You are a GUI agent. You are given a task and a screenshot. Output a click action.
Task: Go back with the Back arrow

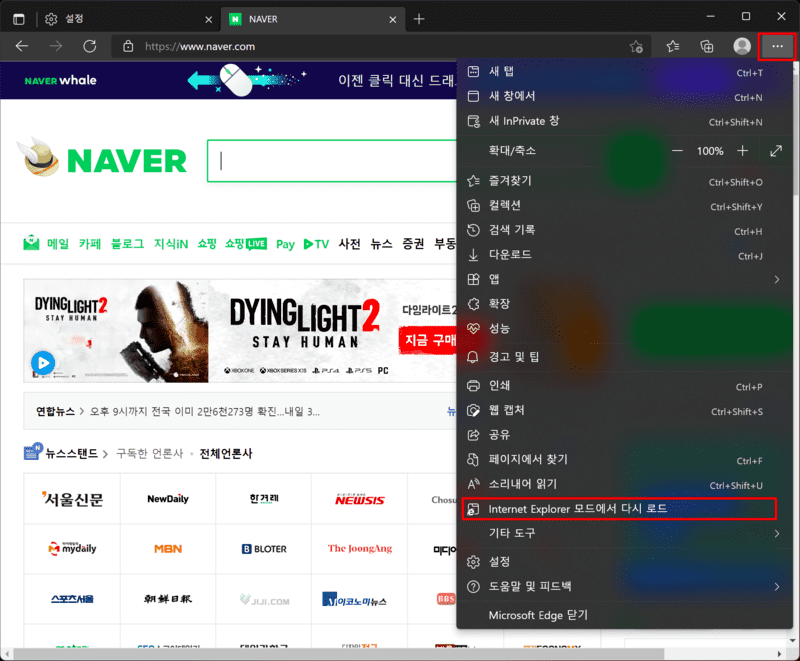(x=22, y=46)
